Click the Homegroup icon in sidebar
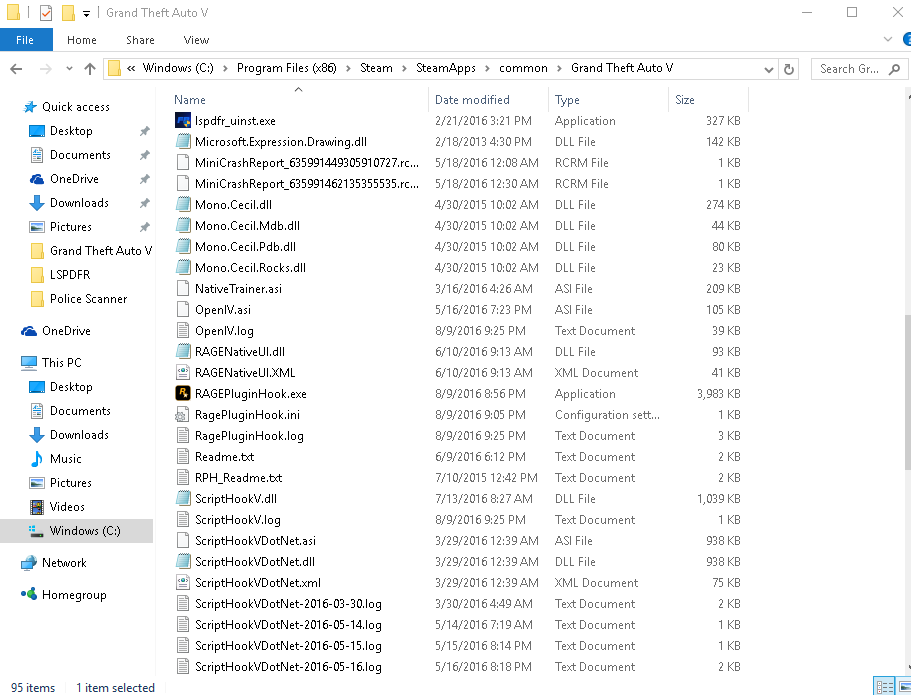The image size is (911, 695). 29,594
